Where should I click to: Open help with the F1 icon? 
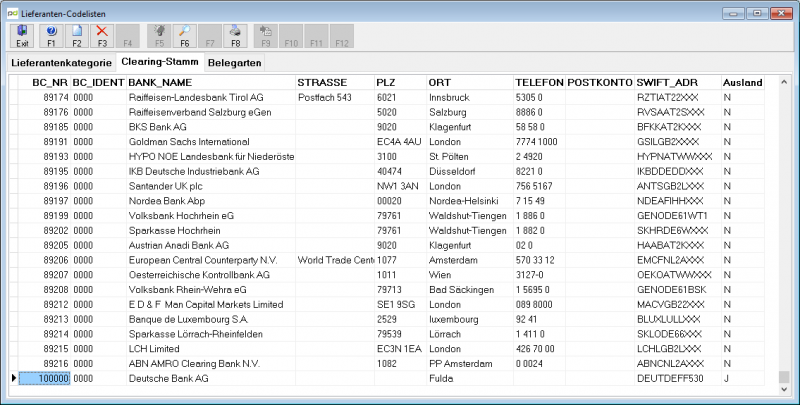[x=51, y=36]
